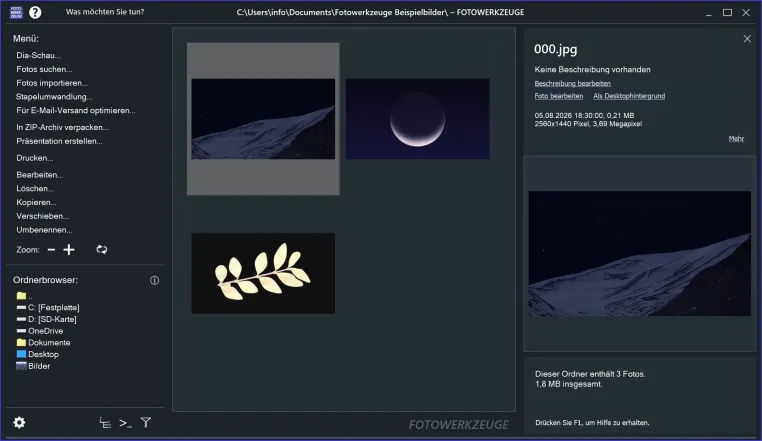
Task: Click the OneDrive drive icon
Action: click(21, 331)
